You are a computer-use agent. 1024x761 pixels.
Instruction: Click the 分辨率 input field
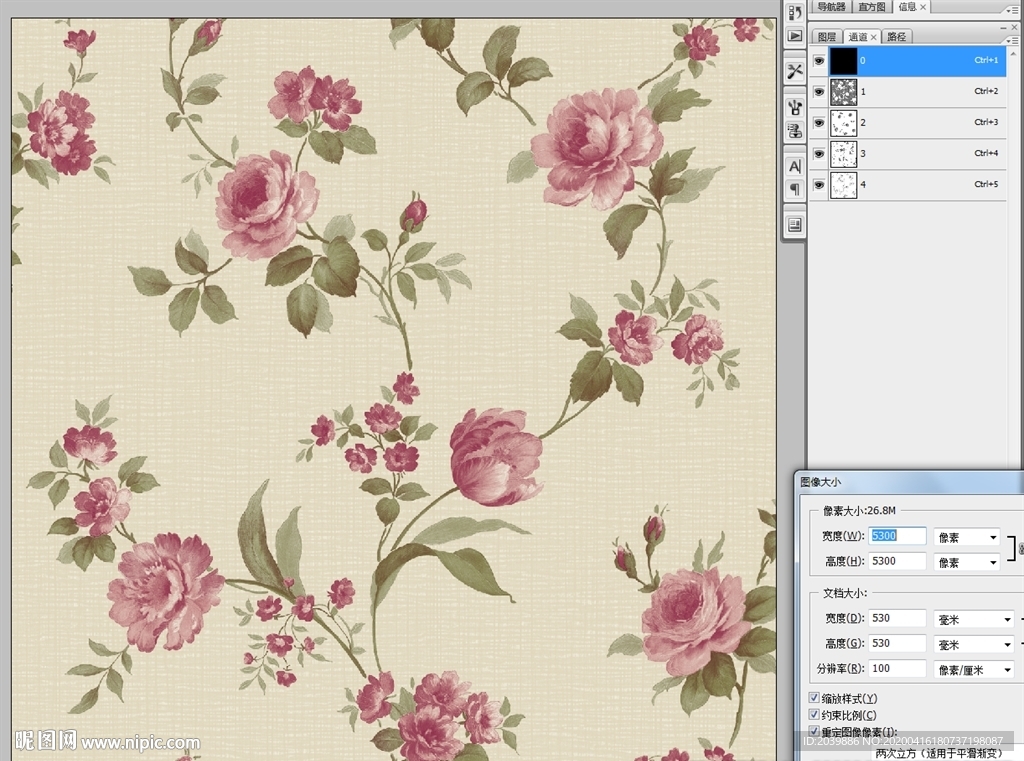(x=896, y=669)
